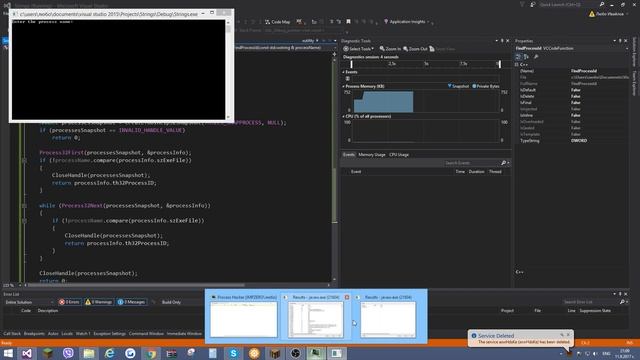
Task: Close the middle Results thumbnail preview
Action: [347, 297]
